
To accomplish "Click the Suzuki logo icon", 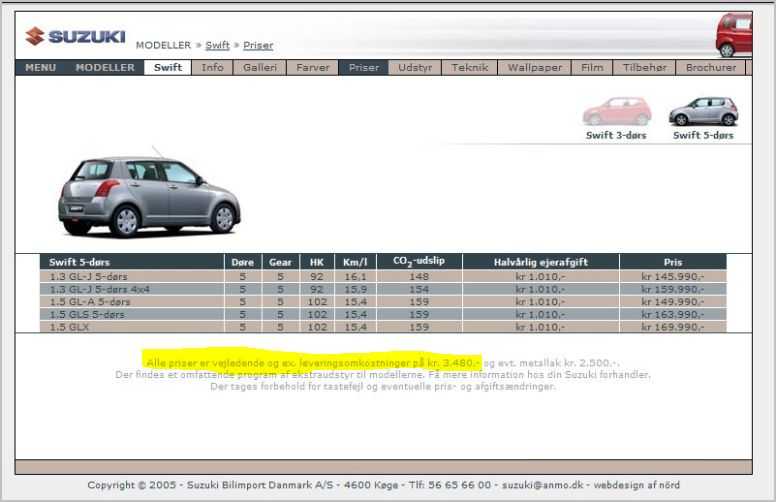I will click(35, 36).
